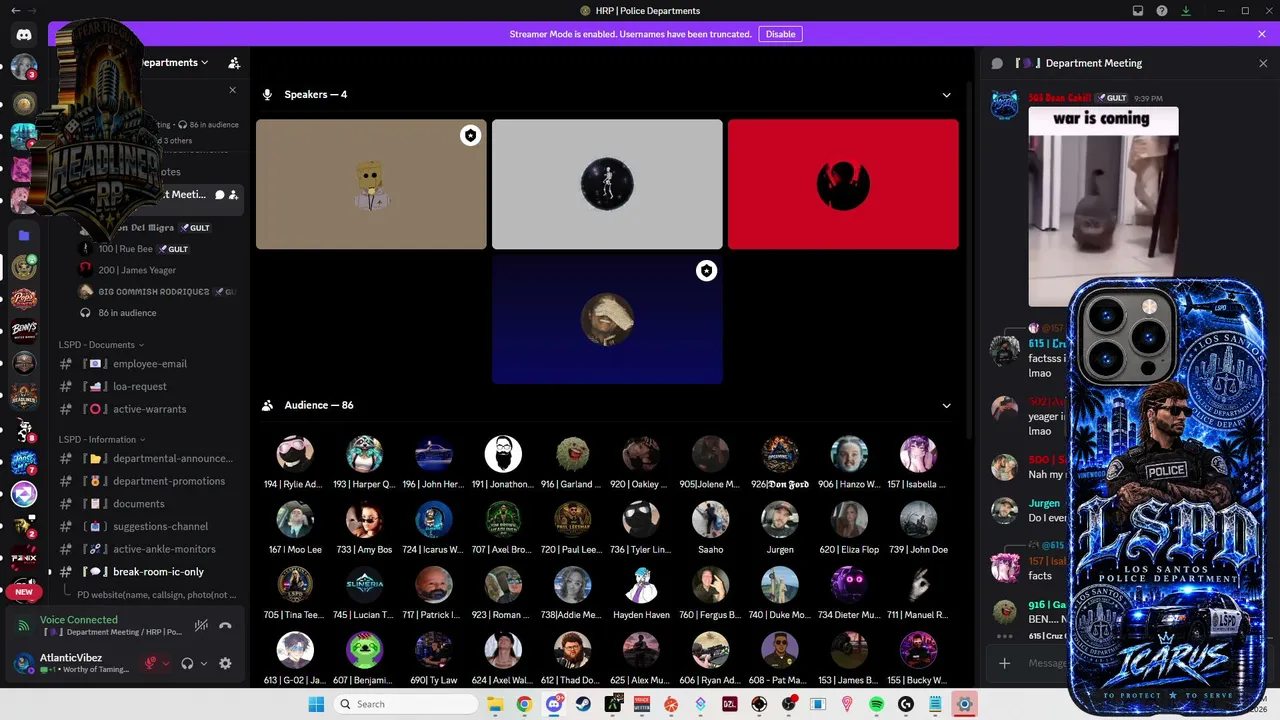Open invite people icon beside server name
The width and height of the screenshot is (1280, 720).
click(x=234, y=63)
